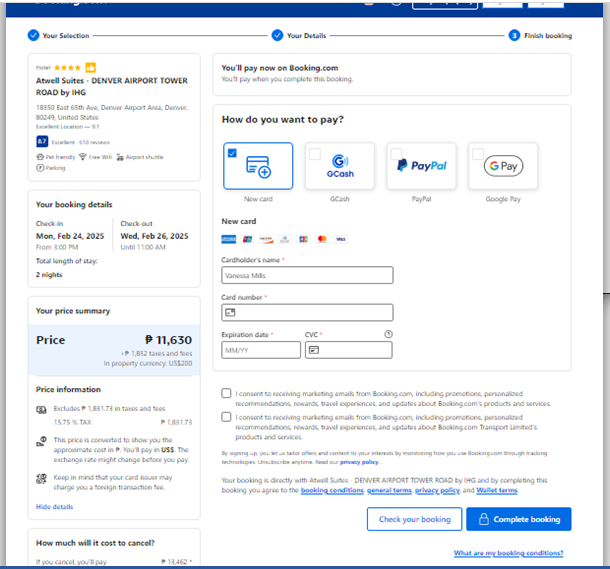Focus the Card number input field

click(307, 312)
